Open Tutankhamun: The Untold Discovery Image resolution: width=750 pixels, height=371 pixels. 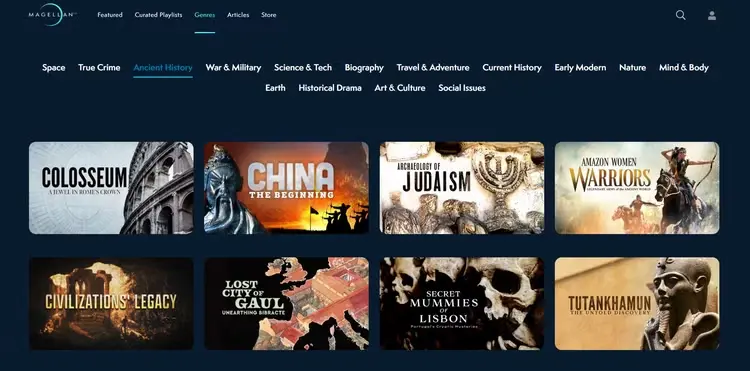(637, 304)
